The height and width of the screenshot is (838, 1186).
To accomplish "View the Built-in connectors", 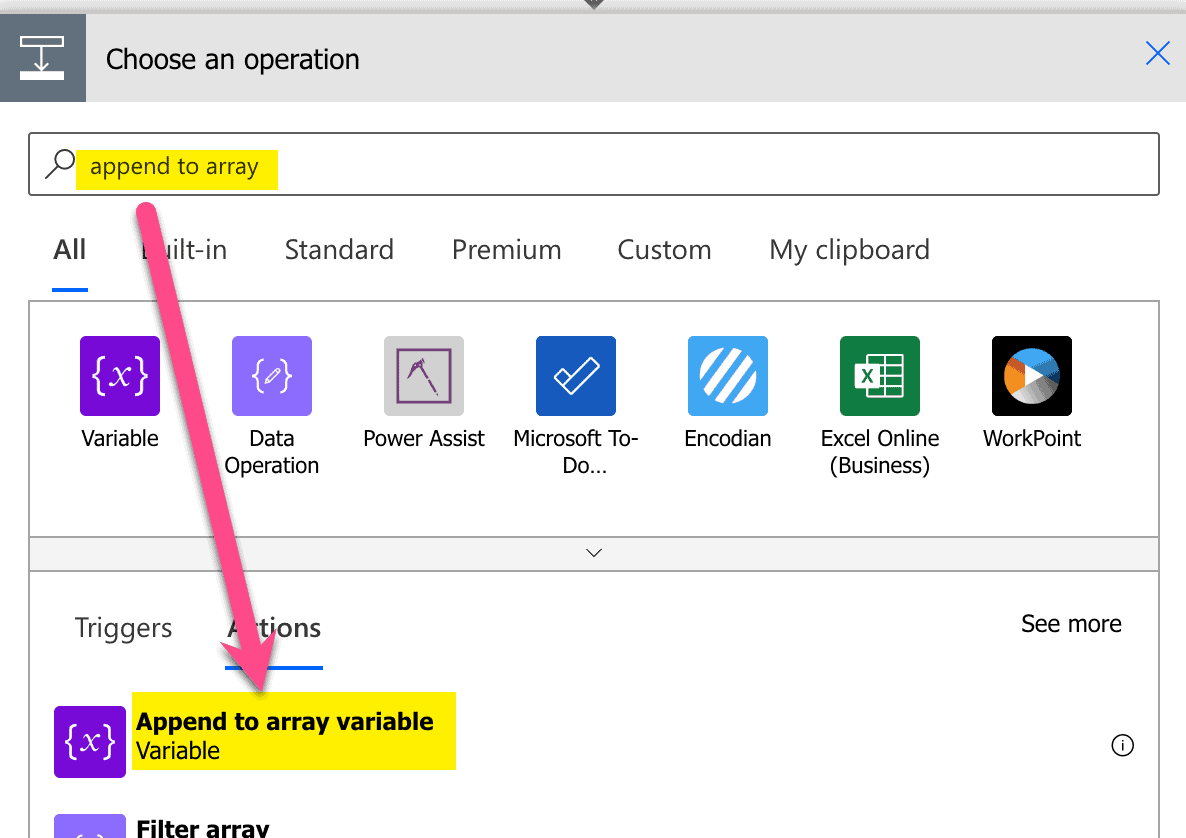I will tap(184, 250).
